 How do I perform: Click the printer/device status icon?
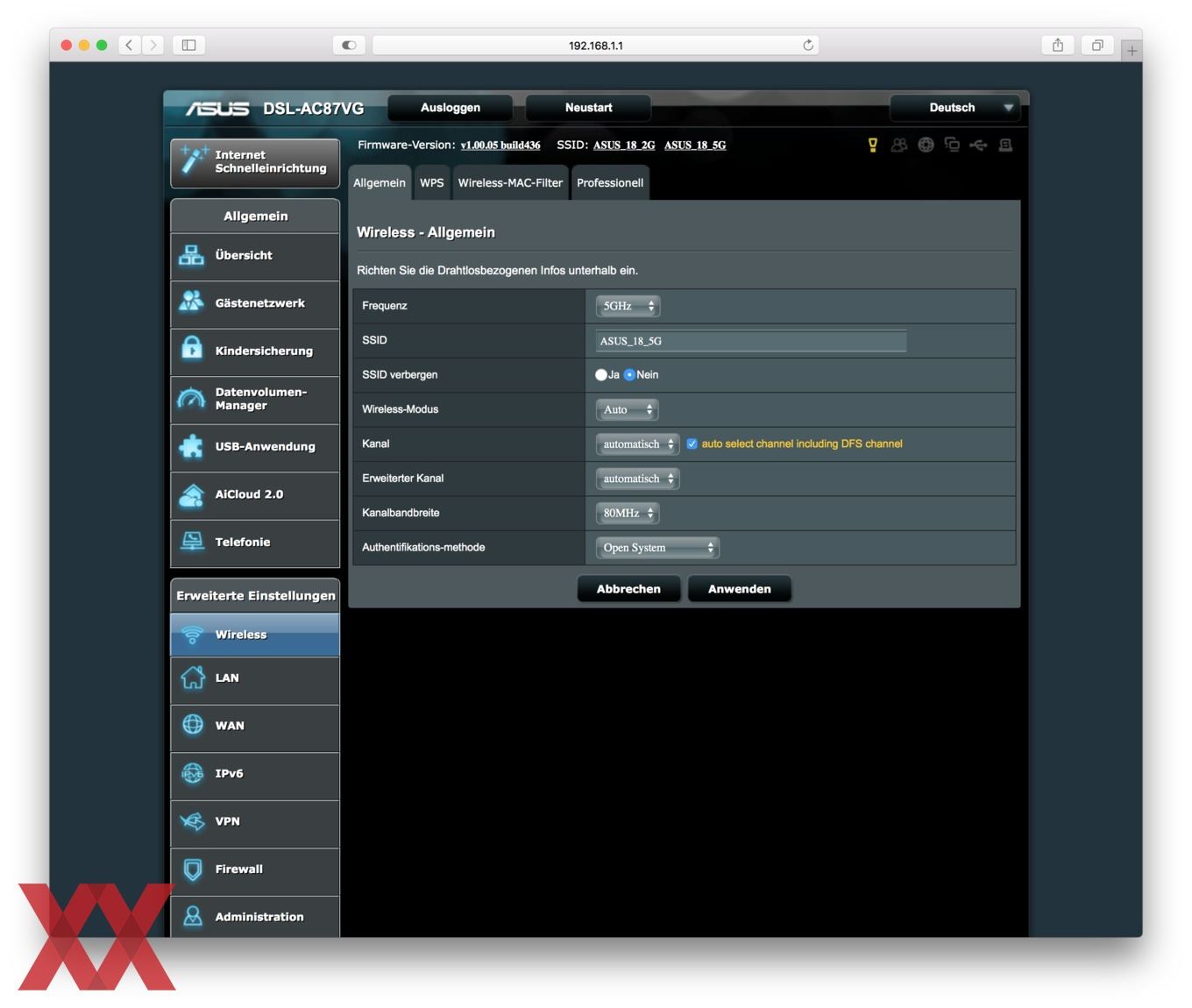(1005, 145)
